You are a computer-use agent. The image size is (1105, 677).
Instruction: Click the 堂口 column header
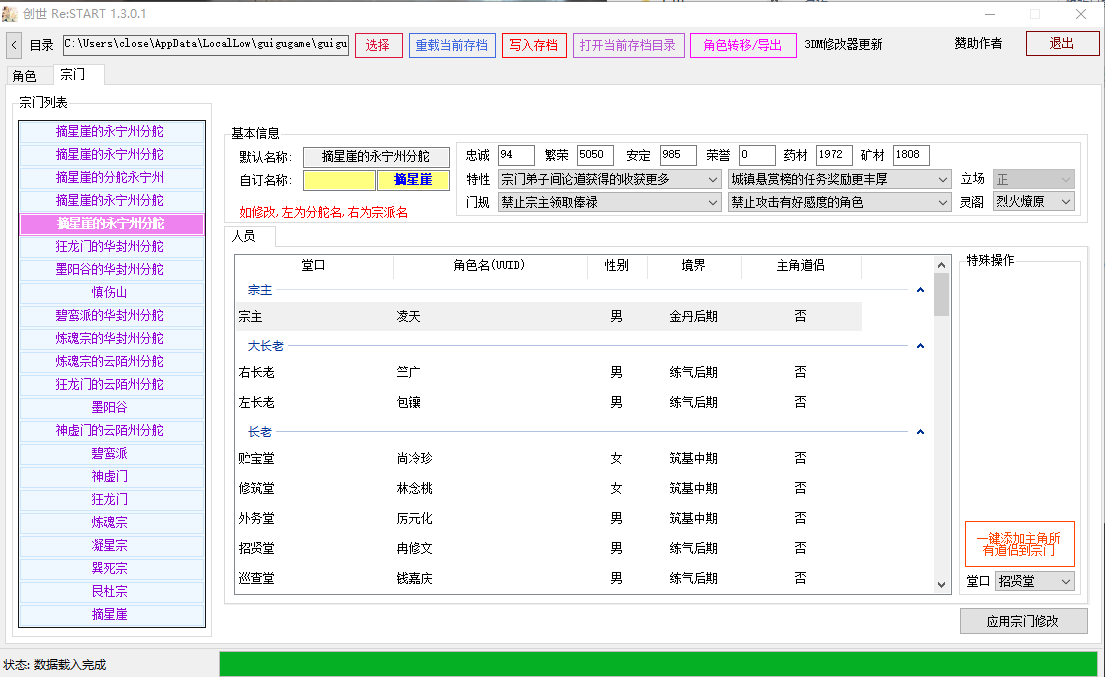[314, 266]
